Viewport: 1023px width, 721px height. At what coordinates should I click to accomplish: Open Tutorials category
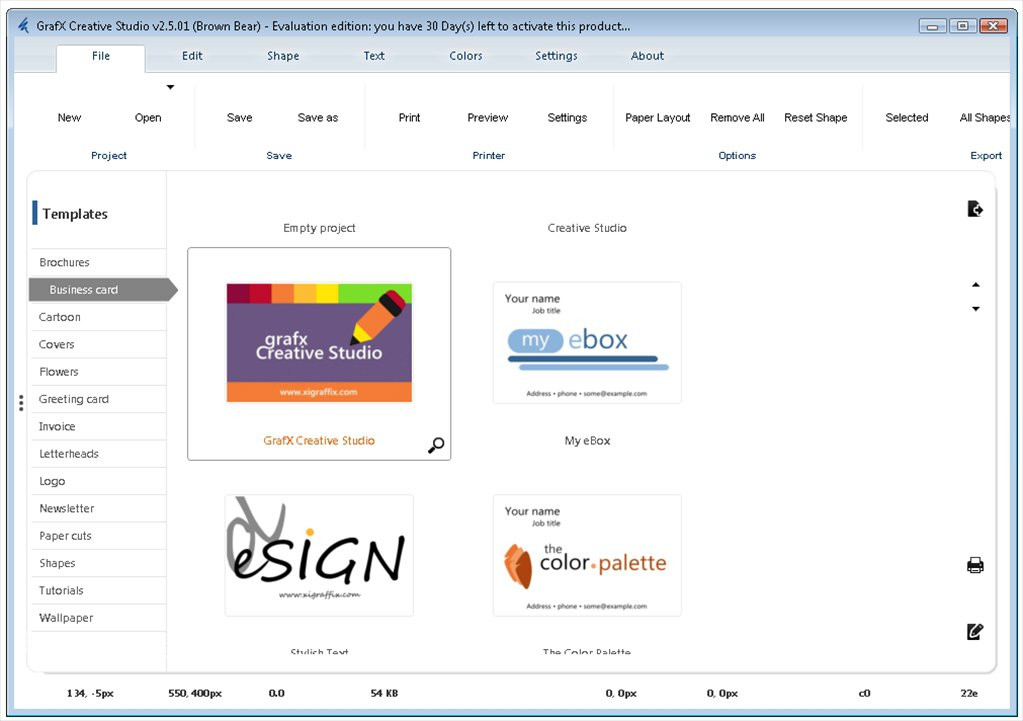click(x=98, y=591)
